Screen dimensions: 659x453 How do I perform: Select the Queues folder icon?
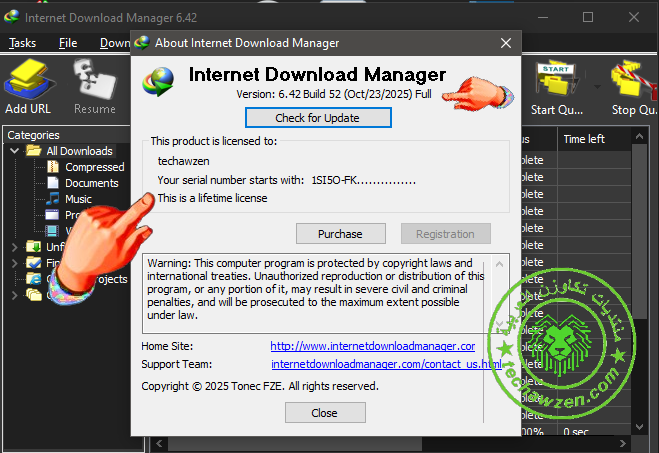pos(34,295)
